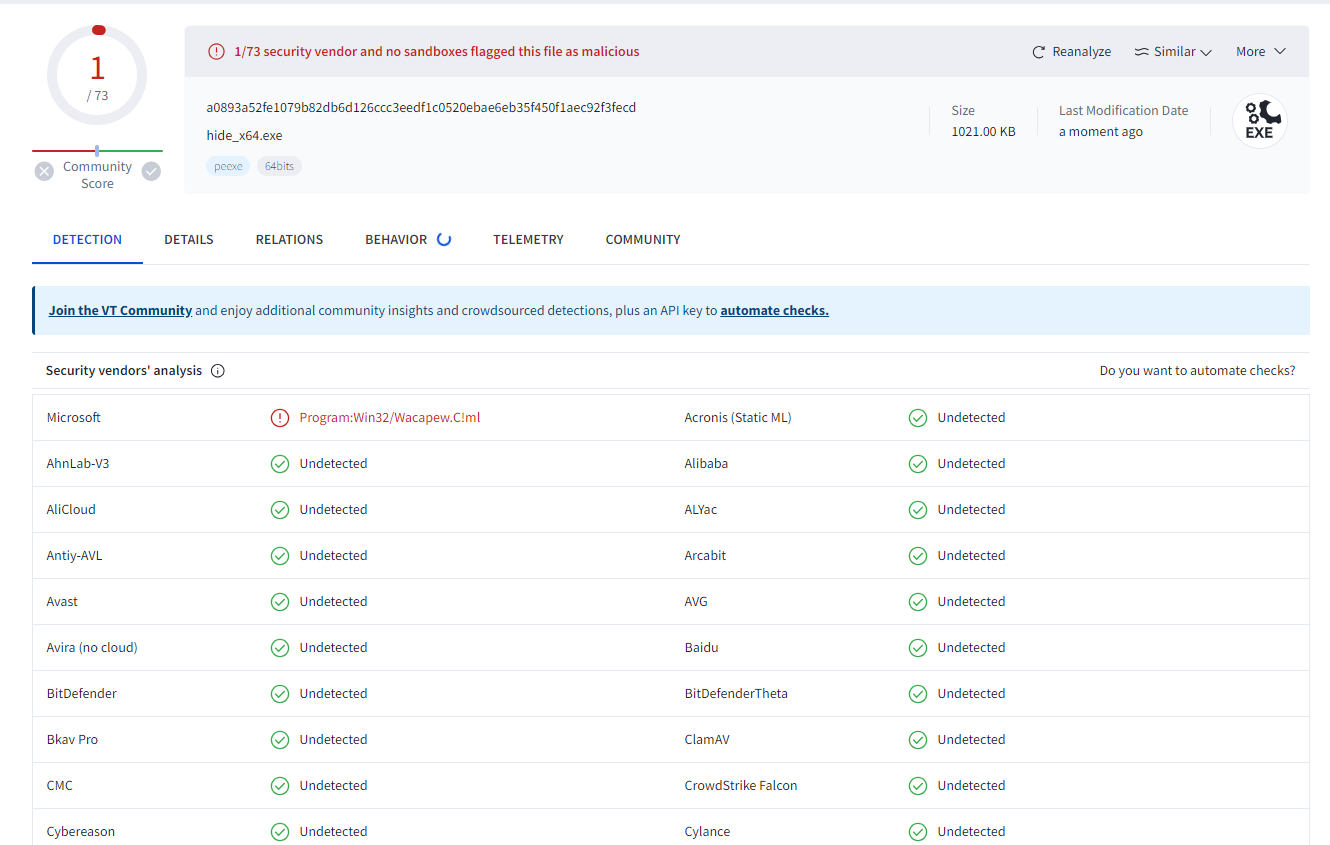Click the red warning icon in Microsoft row
Viewport: 1330px width, 845px height.
[280, 418]
